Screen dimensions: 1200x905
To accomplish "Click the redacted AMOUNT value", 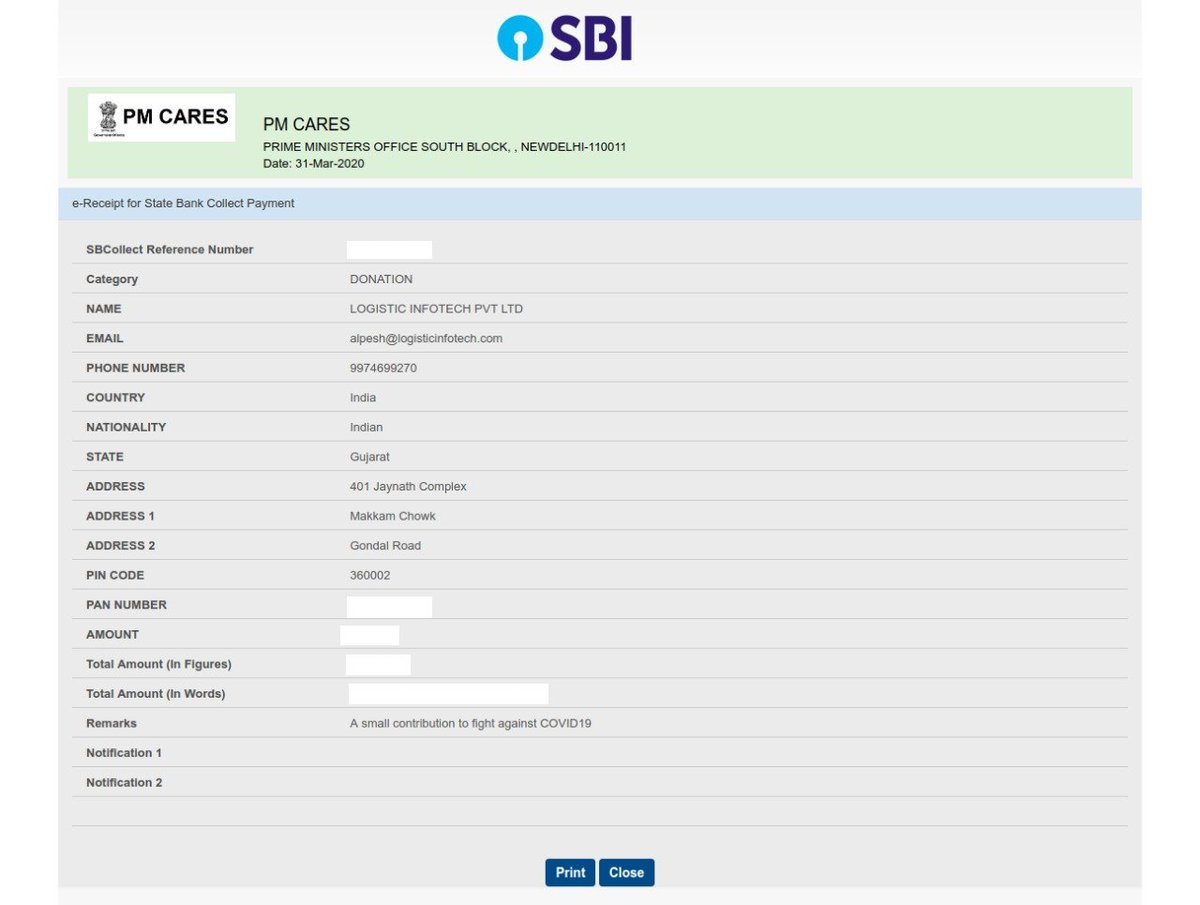I will pyautogui.click(x=369, y=635).
